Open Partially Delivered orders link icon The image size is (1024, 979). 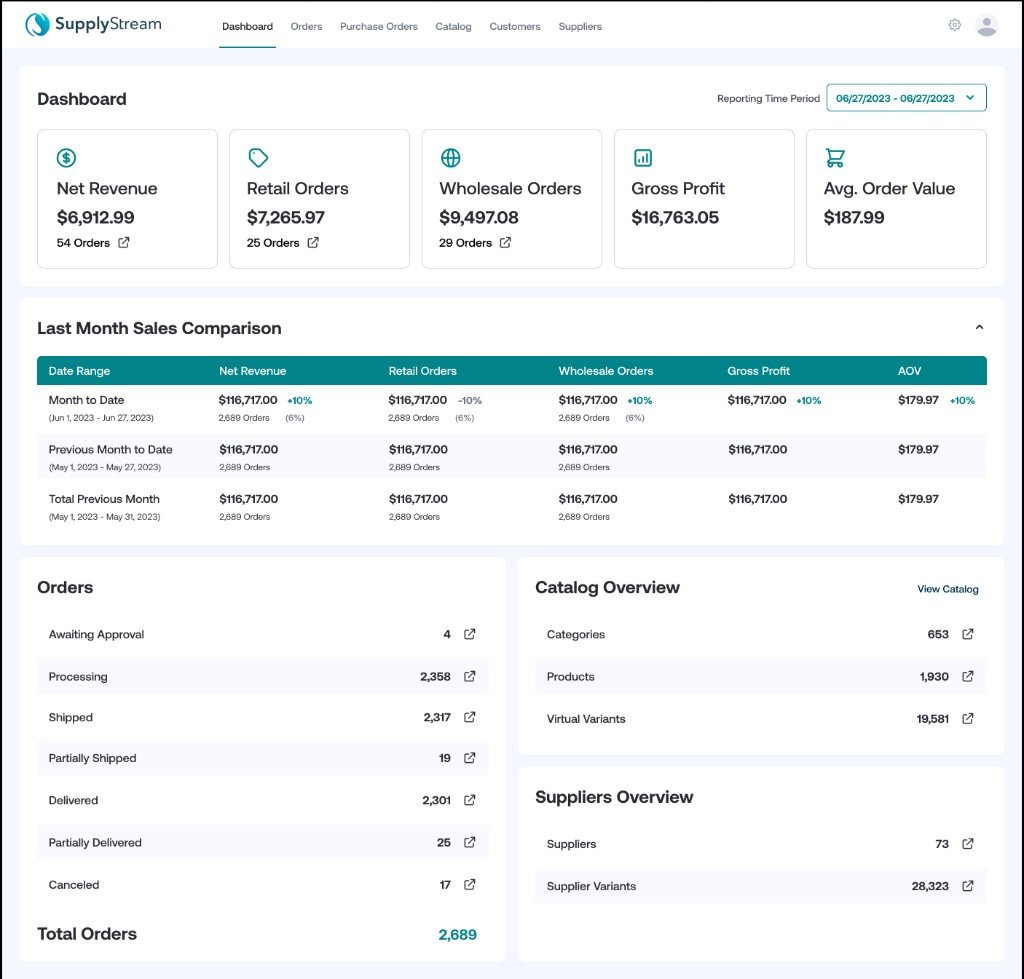pyautogui.click(x=470, y=843)
